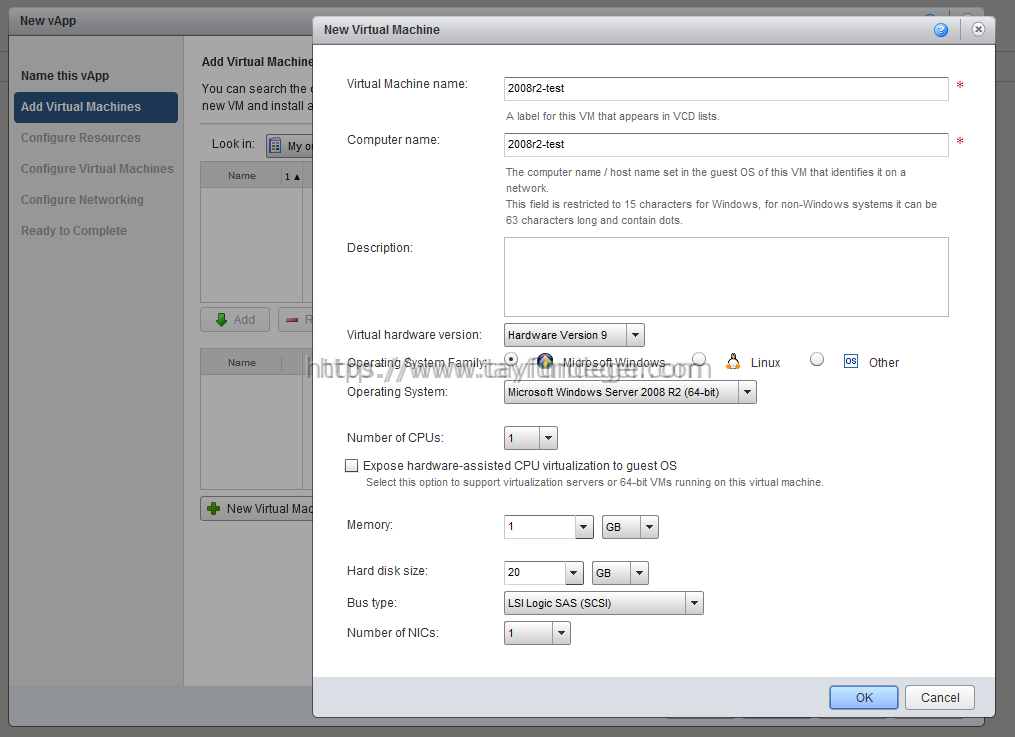
Task: Click the Hard disk size value field
Action: pos(535,573)
